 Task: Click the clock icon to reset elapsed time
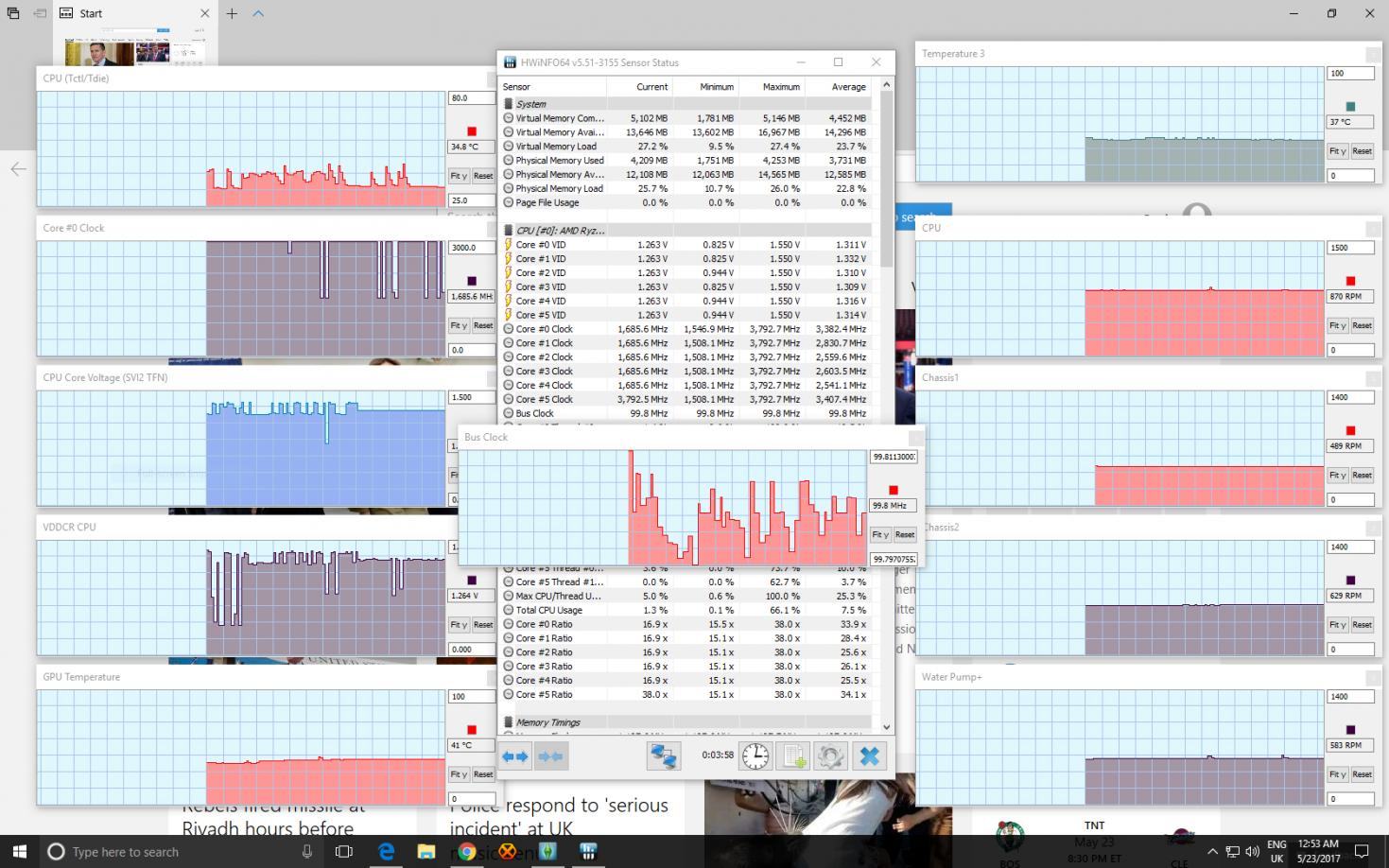pos(755,756)
